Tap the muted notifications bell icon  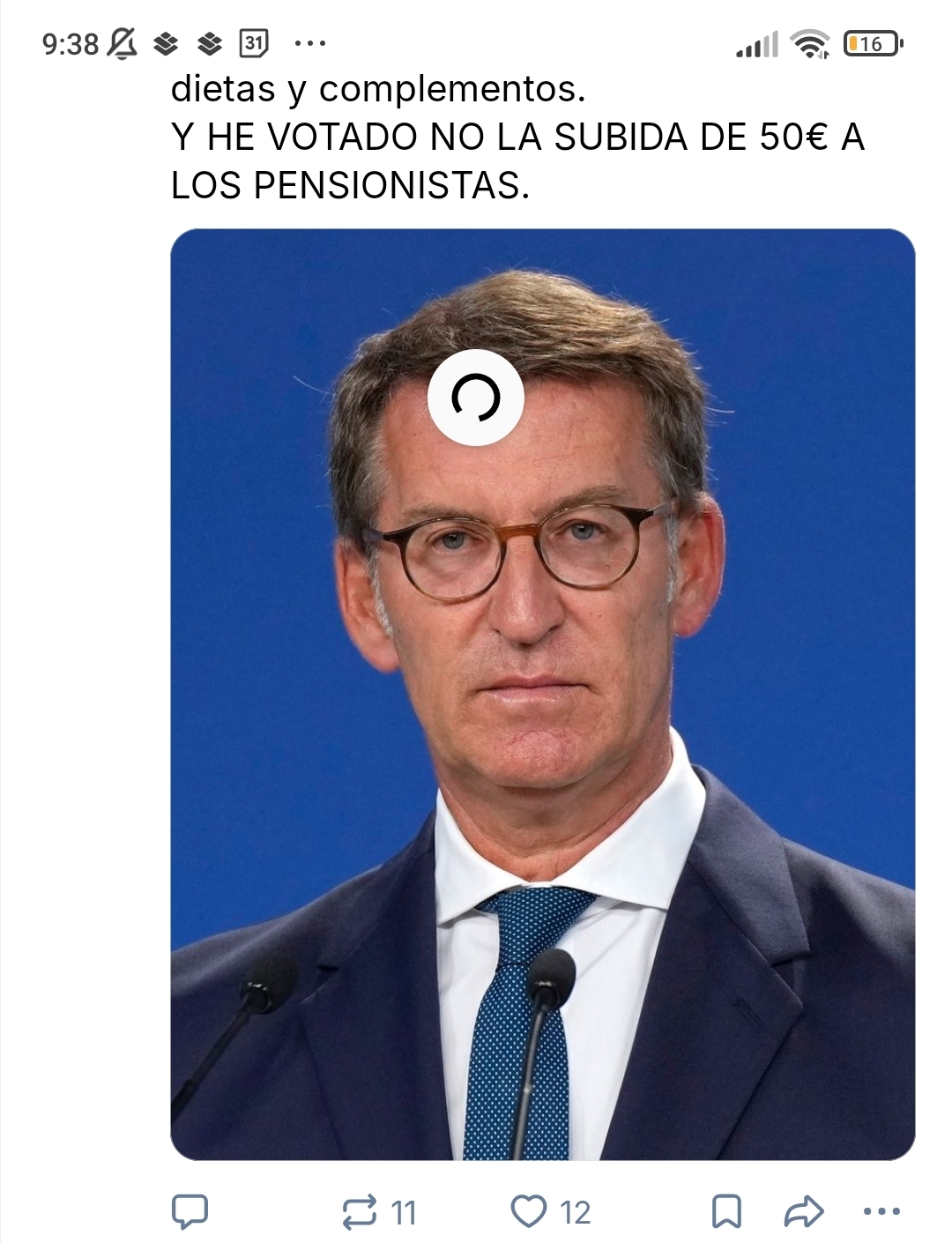[122, 42]
